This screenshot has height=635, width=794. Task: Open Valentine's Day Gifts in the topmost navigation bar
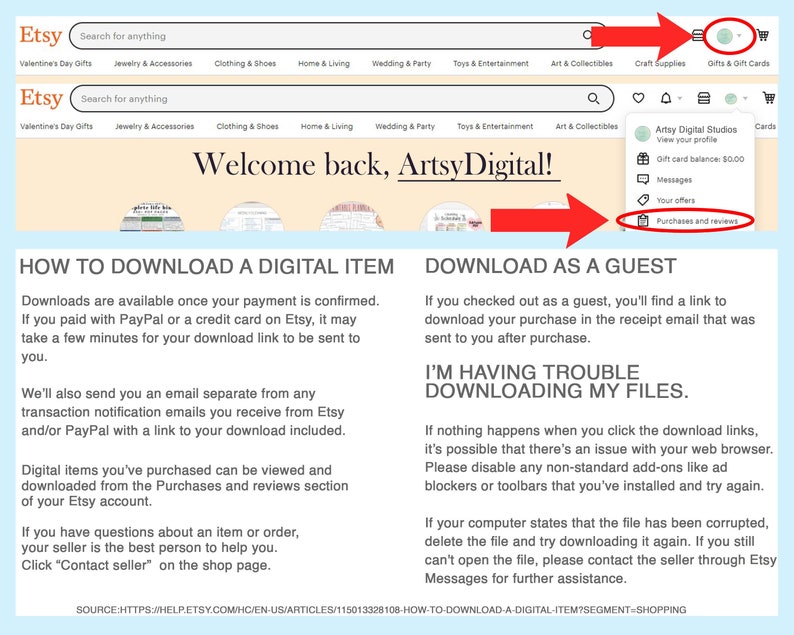click(56, 63)
